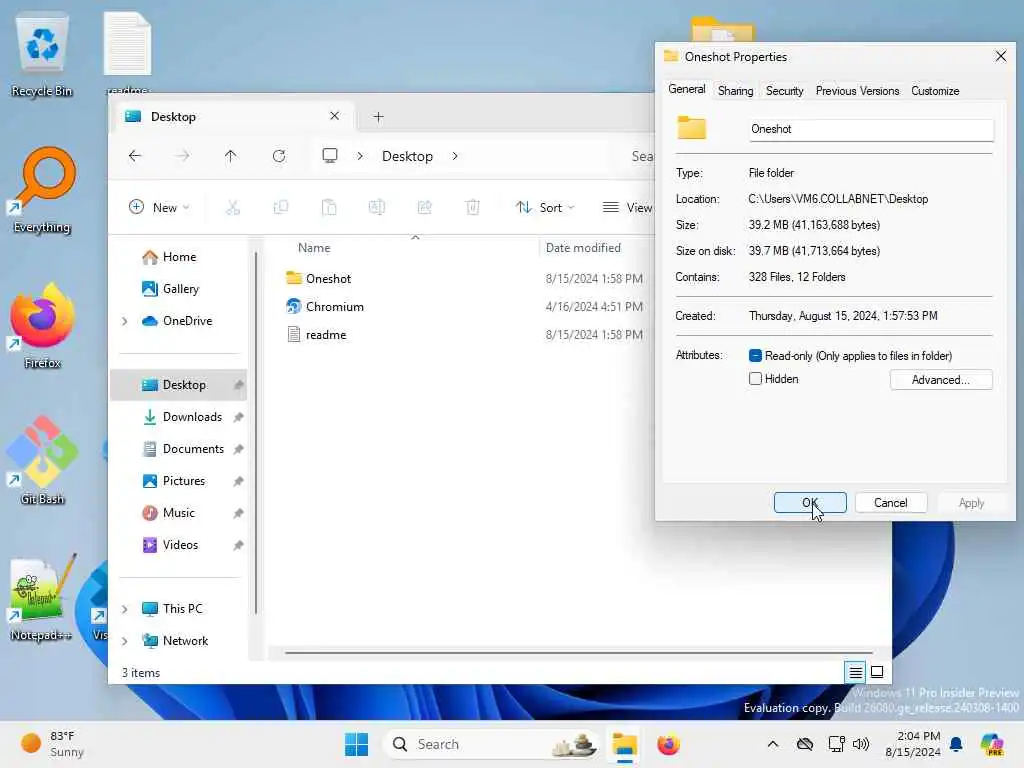This screenshot has width=1024, height=768.
Task: Open Advanced attributes button
Action: coord(941,380)
